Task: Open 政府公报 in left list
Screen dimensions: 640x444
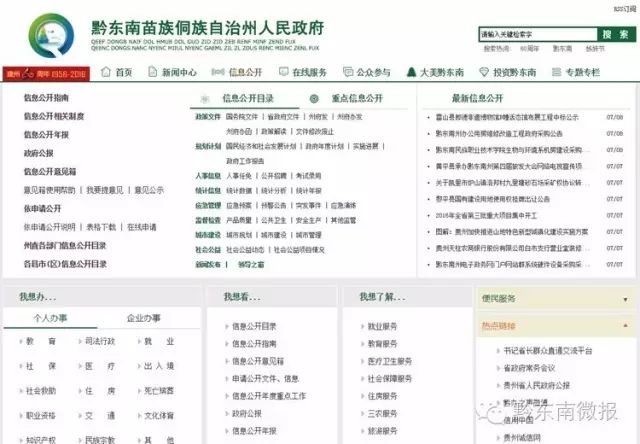Action: coord(39,153)
